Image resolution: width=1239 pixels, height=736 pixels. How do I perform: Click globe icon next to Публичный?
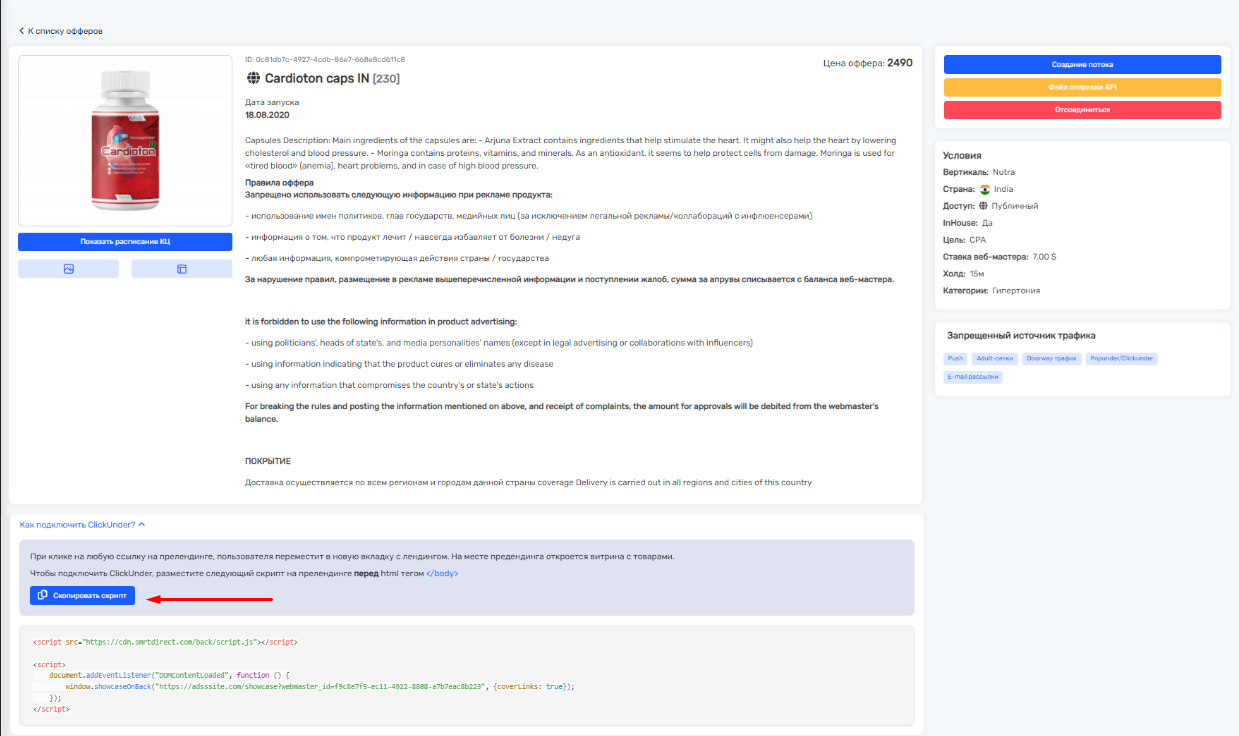[x=984, y=206]
